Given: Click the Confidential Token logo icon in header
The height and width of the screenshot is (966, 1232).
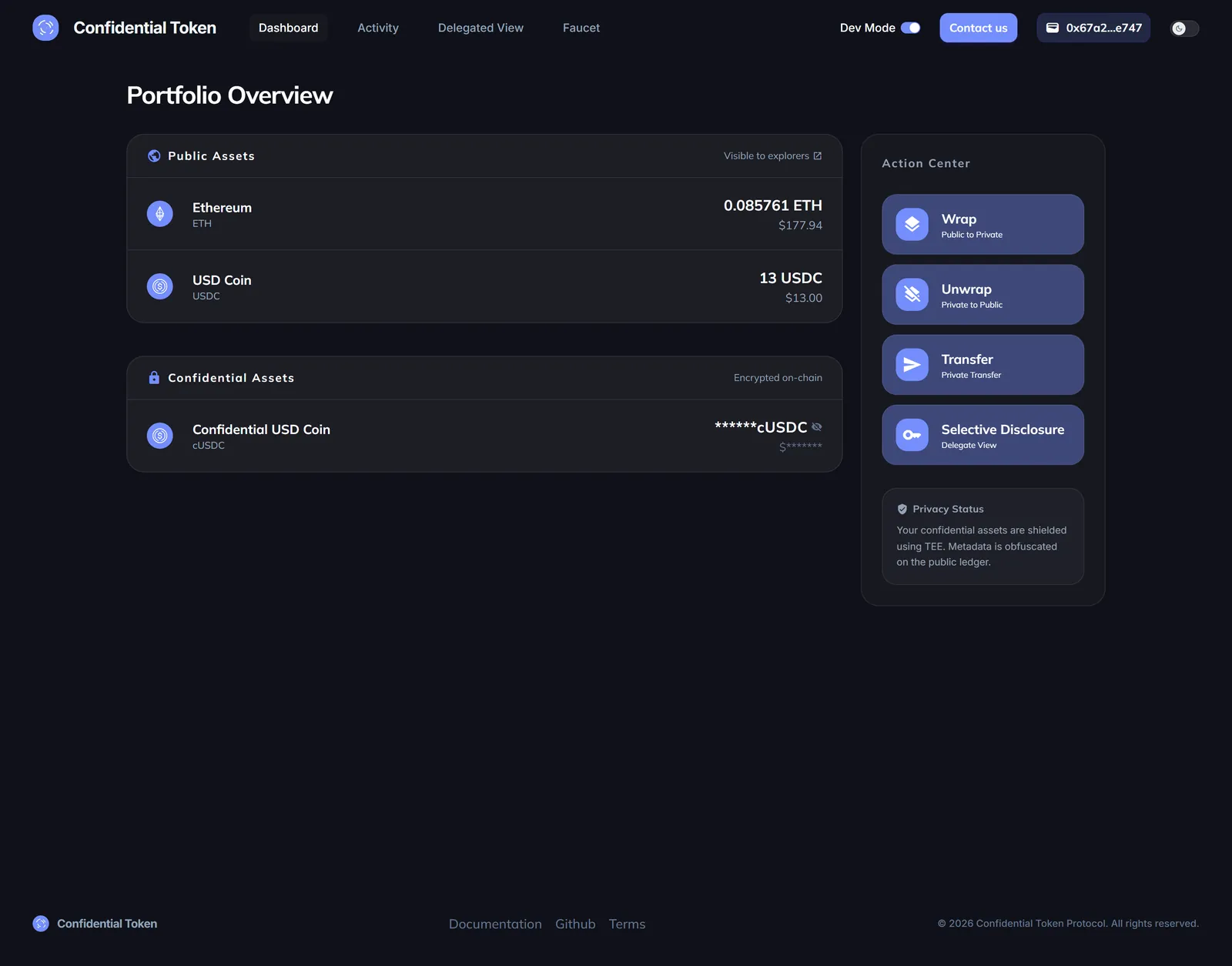Looking at the screenshot, I should point(45,28).
